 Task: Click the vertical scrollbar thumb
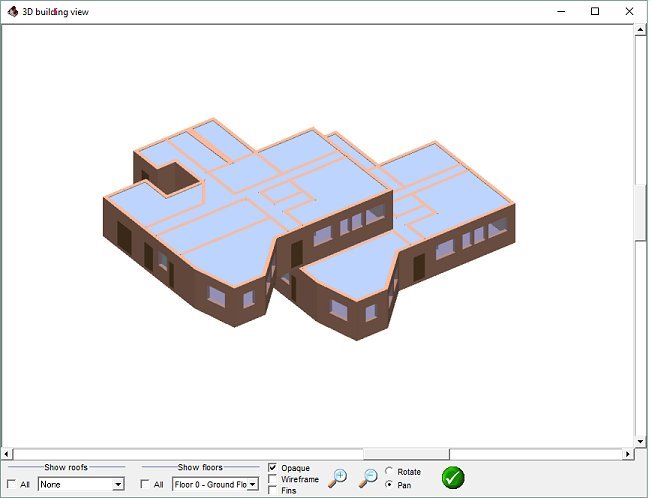[640, 212]
